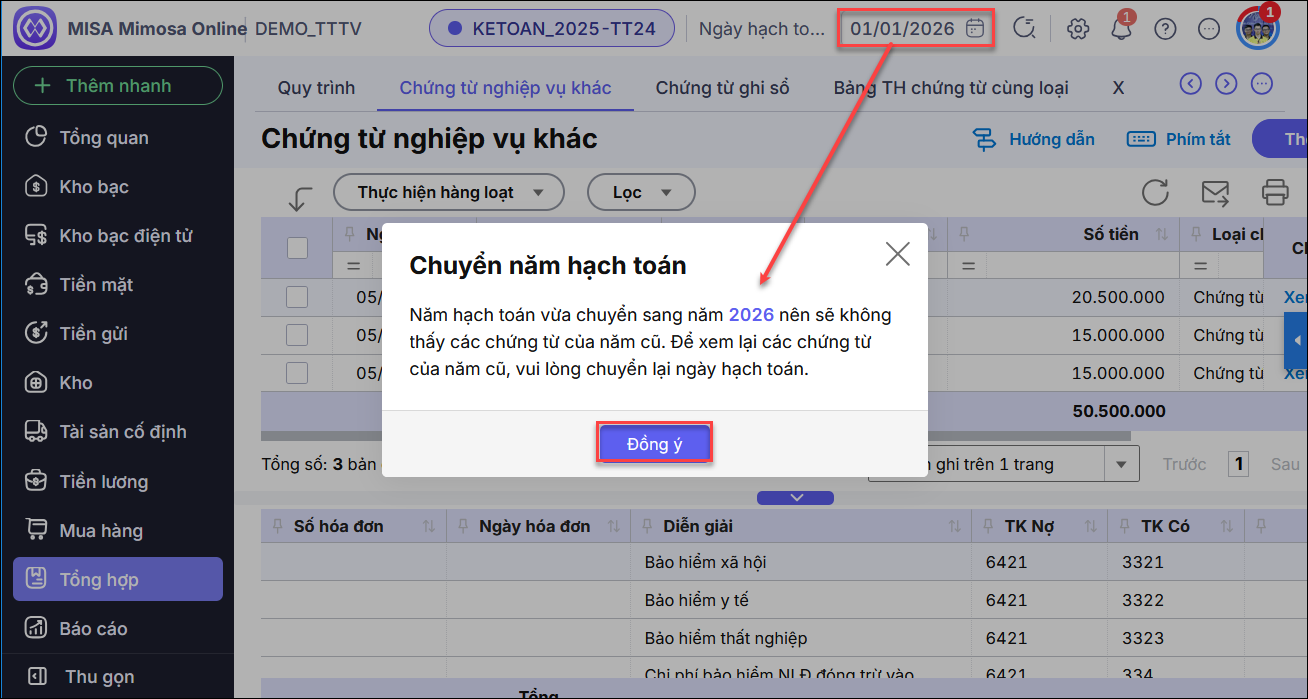Open Tiền lương in the sidebar
Viewport: 1308px width, 699px height.
(x=104, y=482)
